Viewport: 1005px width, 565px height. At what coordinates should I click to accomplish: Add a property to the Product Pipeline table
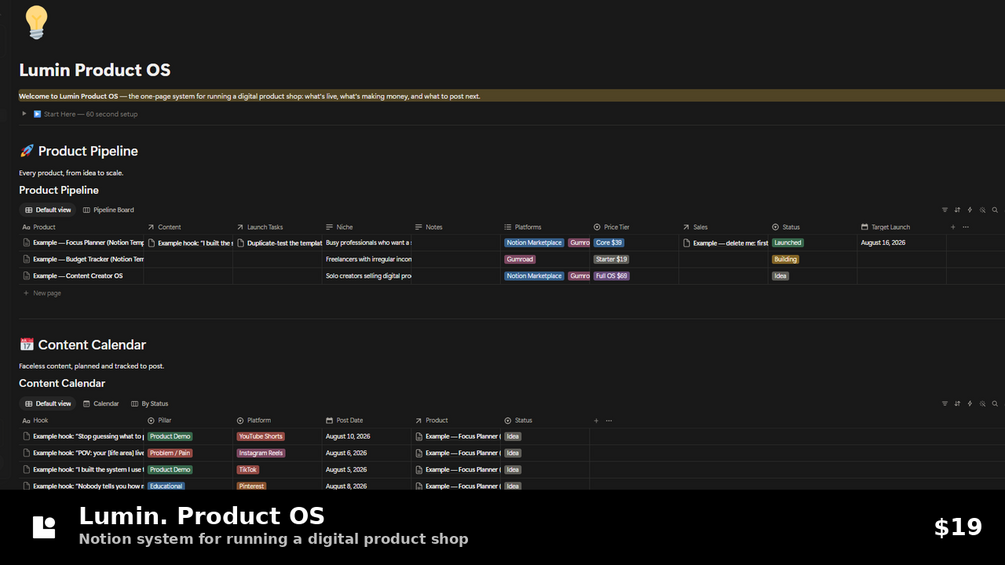(x=953, y=227)
